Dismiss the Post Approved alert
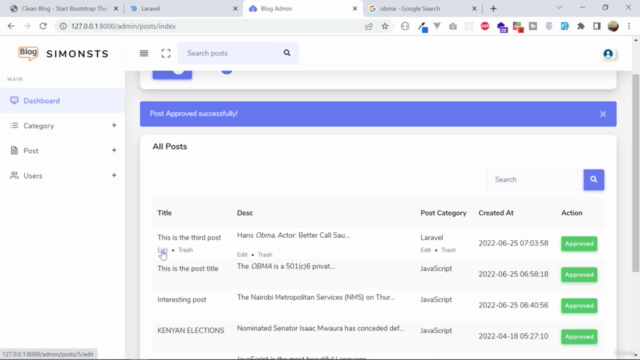640x360 pixels. pos(603,114)
